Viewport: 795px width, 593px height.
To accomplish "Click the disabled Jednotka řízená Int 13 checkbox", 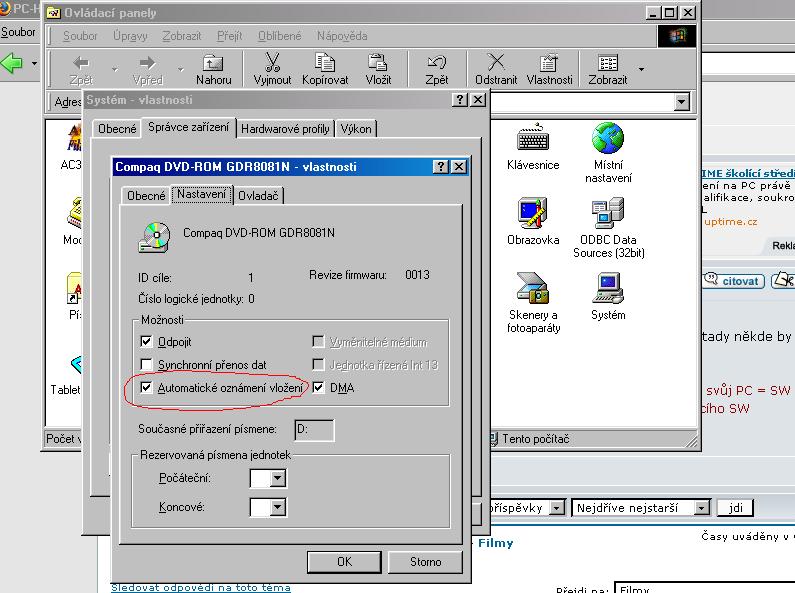I will [x=318, y=364].
